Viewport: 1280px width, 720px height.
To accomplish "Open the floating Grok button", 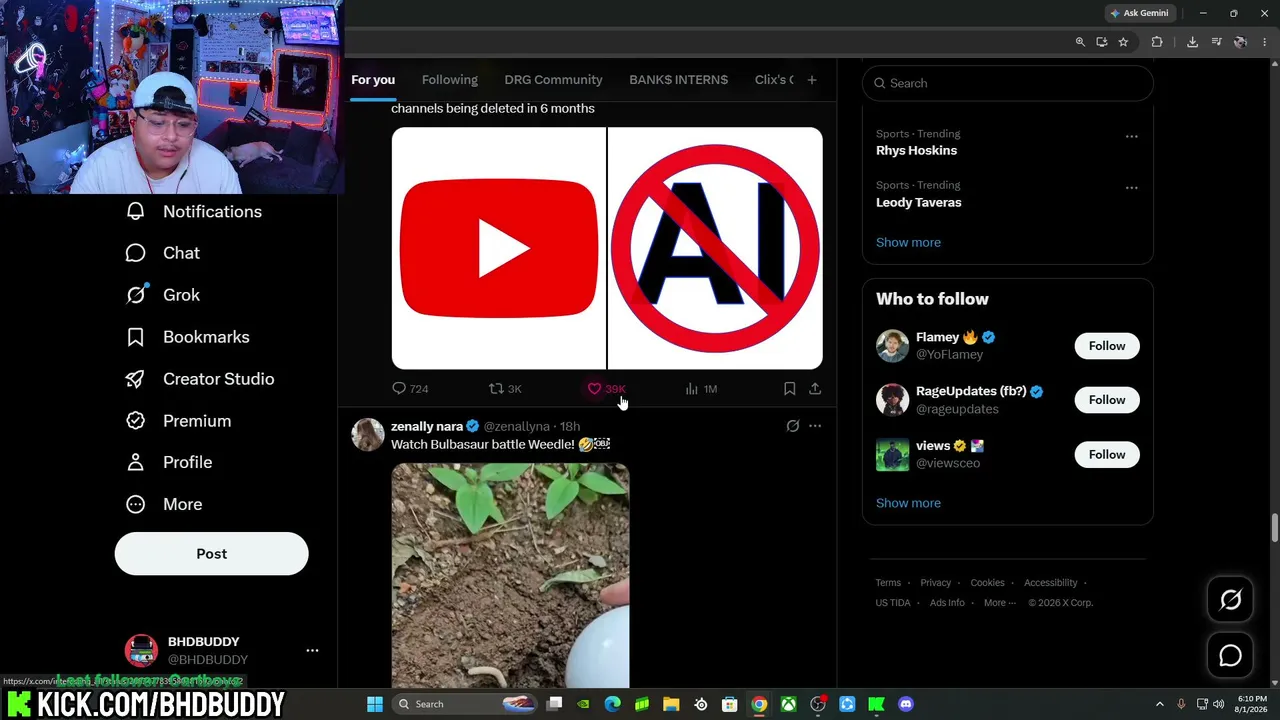I will click(1230, 600).
